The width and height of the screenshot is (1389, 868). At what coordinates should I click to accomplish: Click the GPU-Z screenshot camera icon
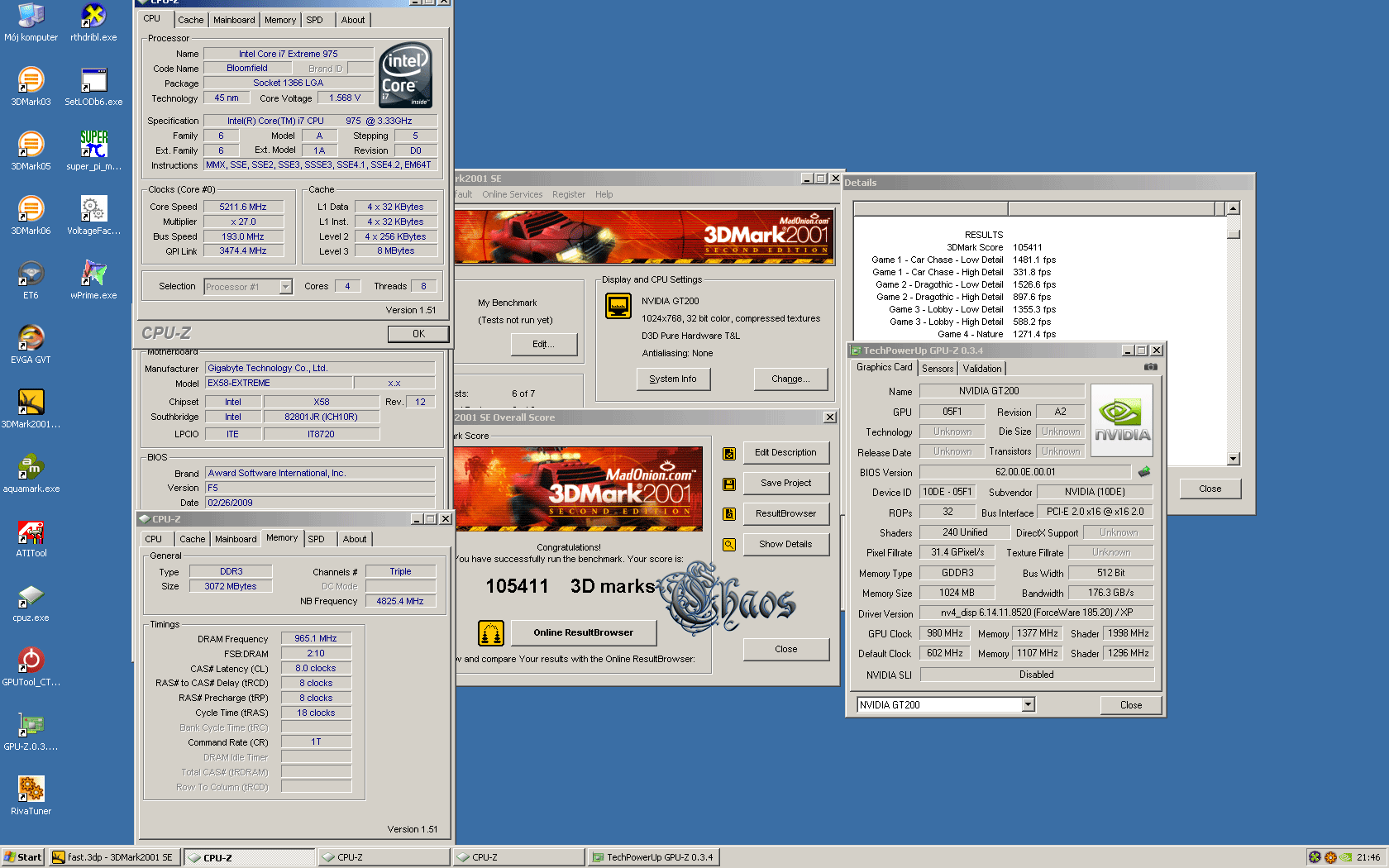click(1150, 367)
